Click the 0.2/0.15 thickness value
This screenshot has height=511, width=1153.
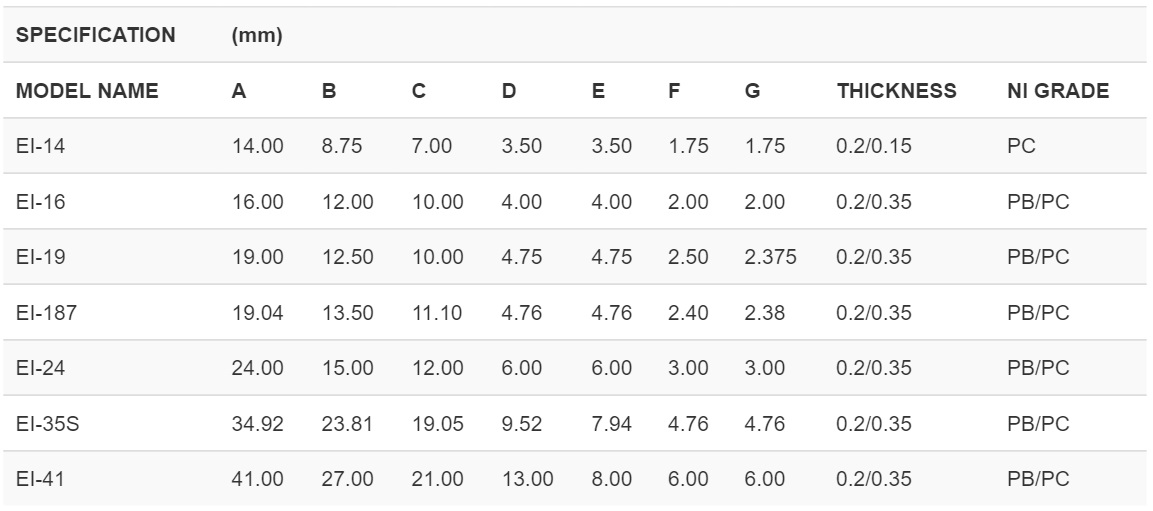click(874, 146)
